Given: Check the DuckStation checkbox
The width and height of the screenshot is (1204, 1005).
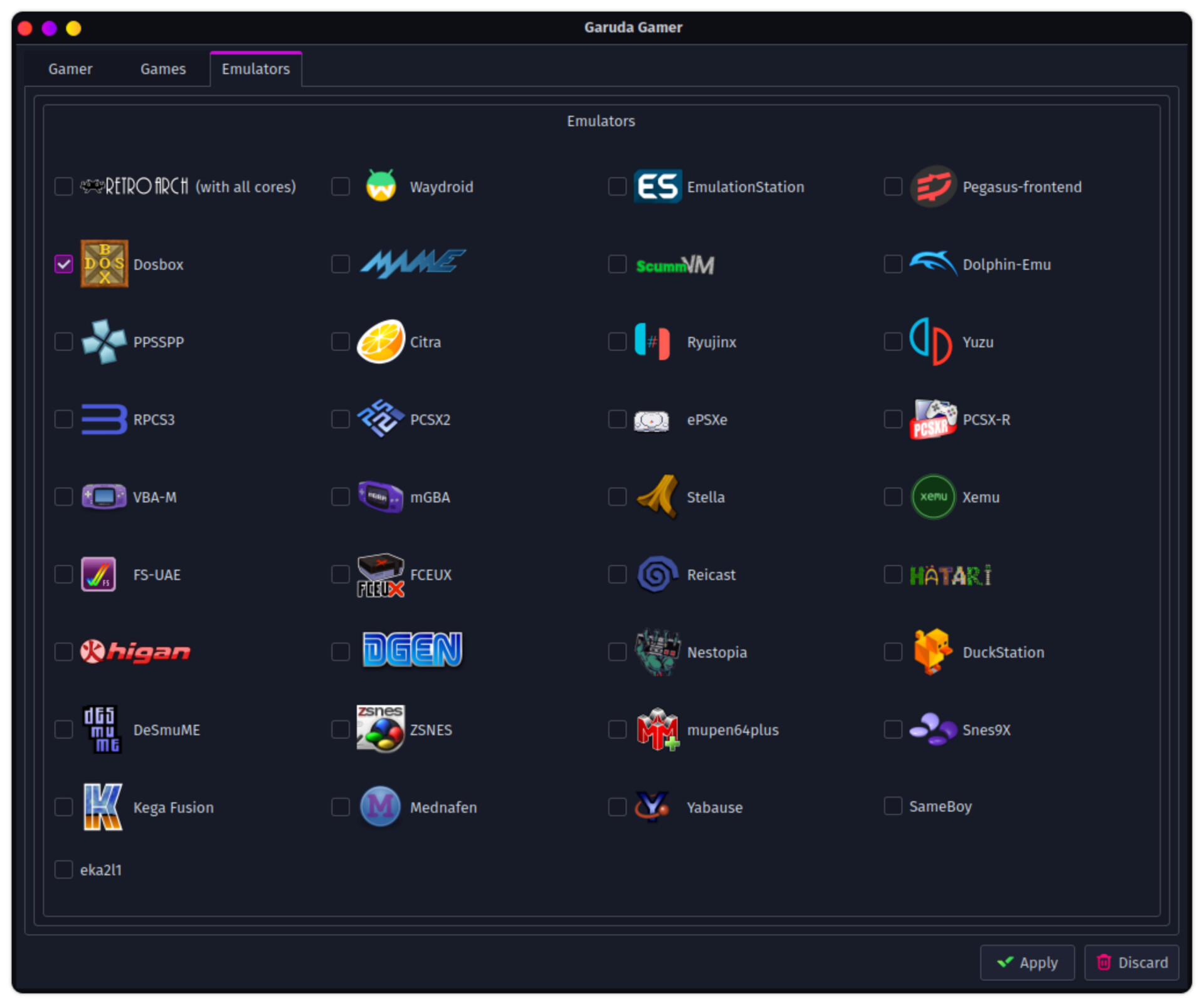Looking at the screenshot, I should point(893,651).
